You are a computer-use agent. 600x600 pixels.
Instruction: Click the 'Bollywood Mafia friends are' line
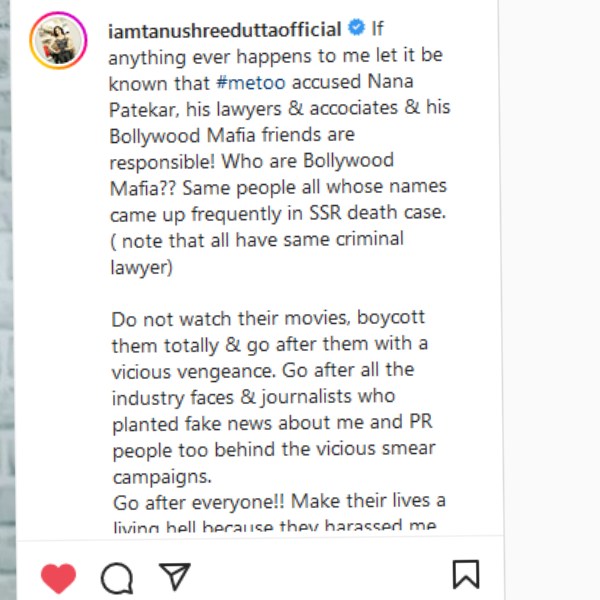(x=232, y=135)
